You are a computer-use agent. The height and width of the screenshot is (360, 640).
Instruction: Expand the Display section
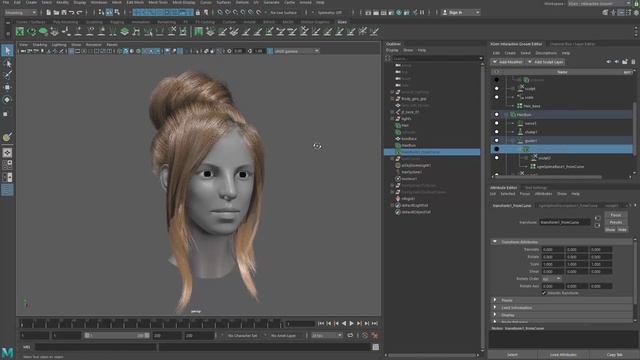(495, 315)
